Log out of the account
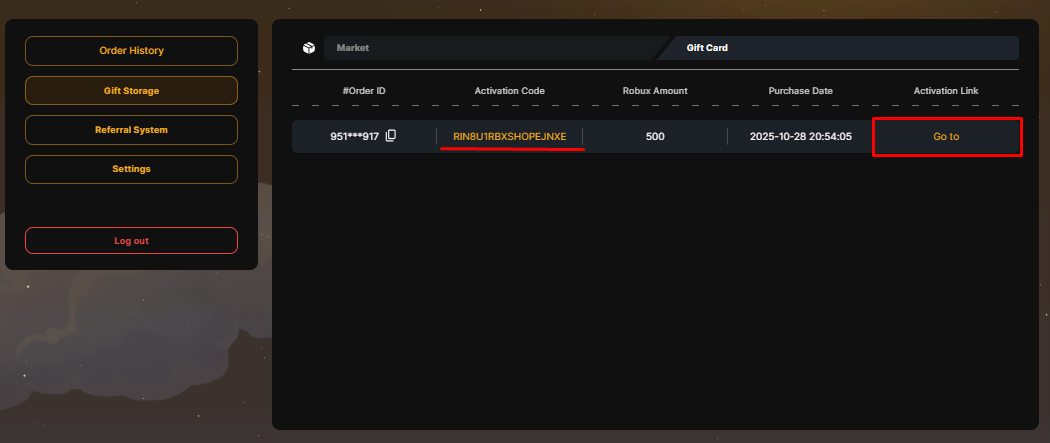 click(x=131, y=241)
